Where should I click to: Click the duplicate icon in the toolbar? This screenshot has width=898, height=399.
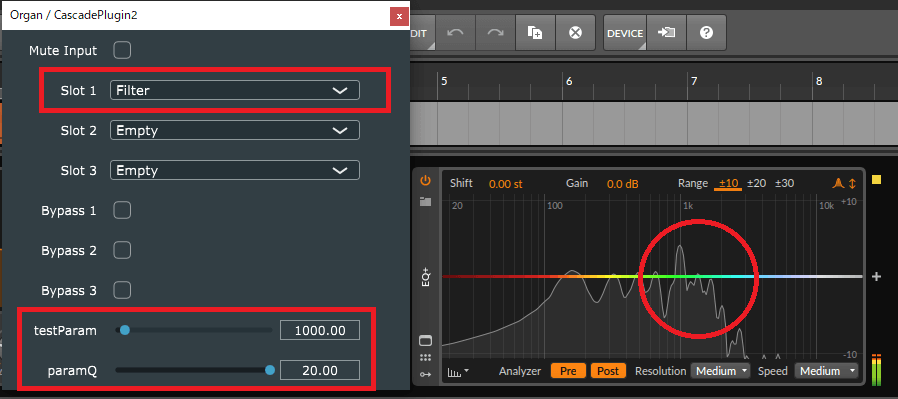[x=535, y=33]
